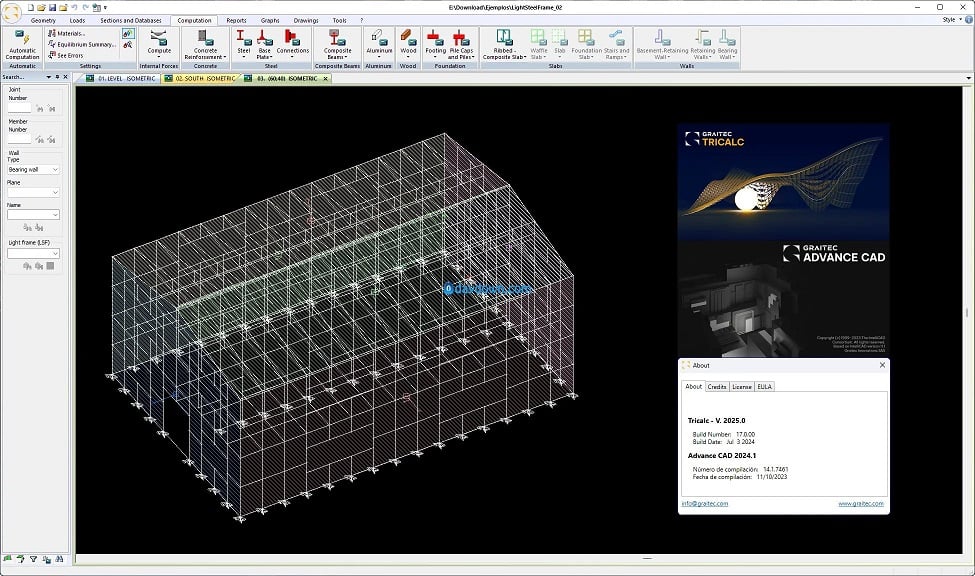
Task: Switch to License tab in About dialog
Action: click(x=742, y=387)
